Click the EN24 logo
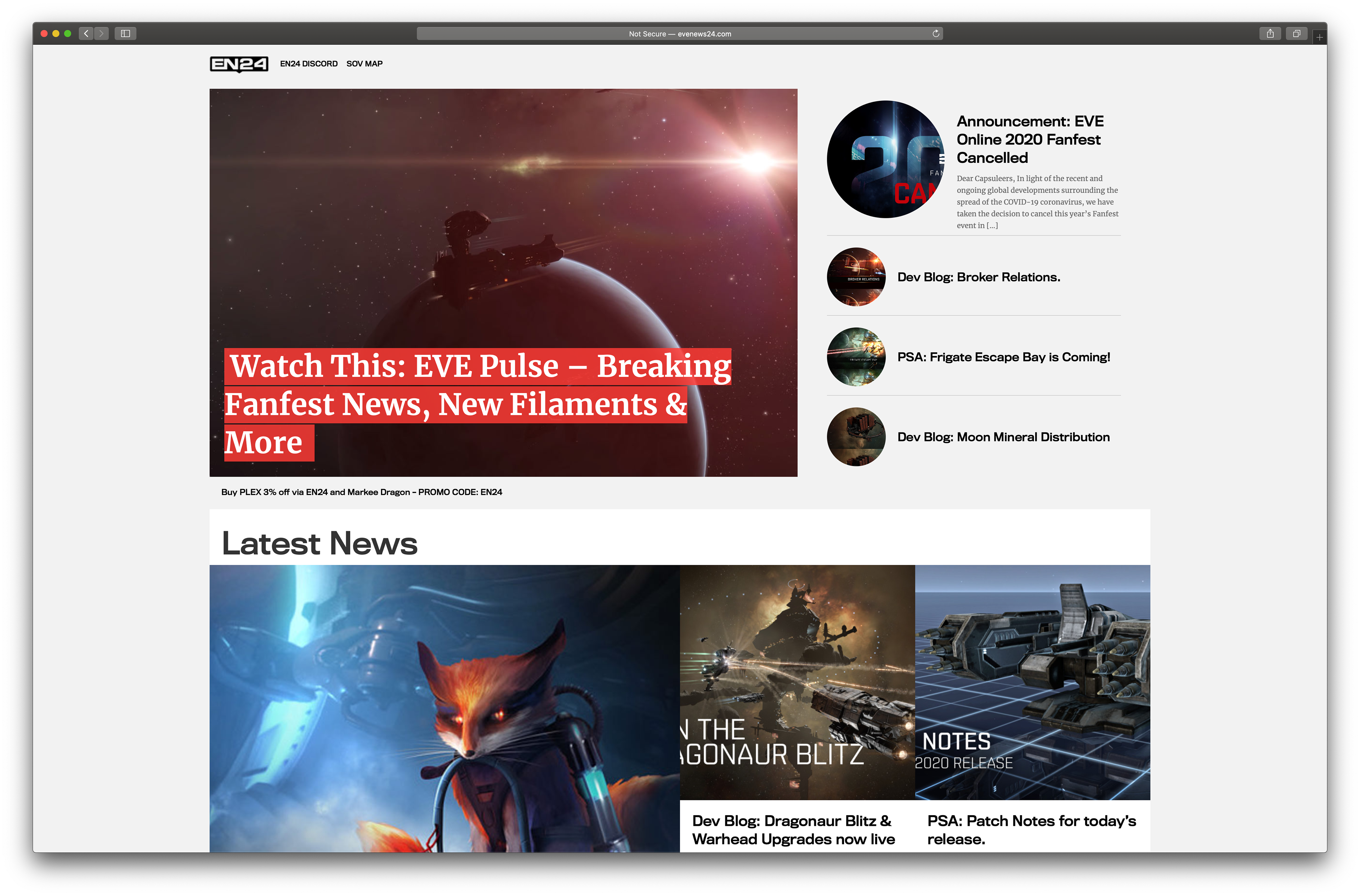The width and height of the screenshot is (1360, 896). (x=239, y=64)
